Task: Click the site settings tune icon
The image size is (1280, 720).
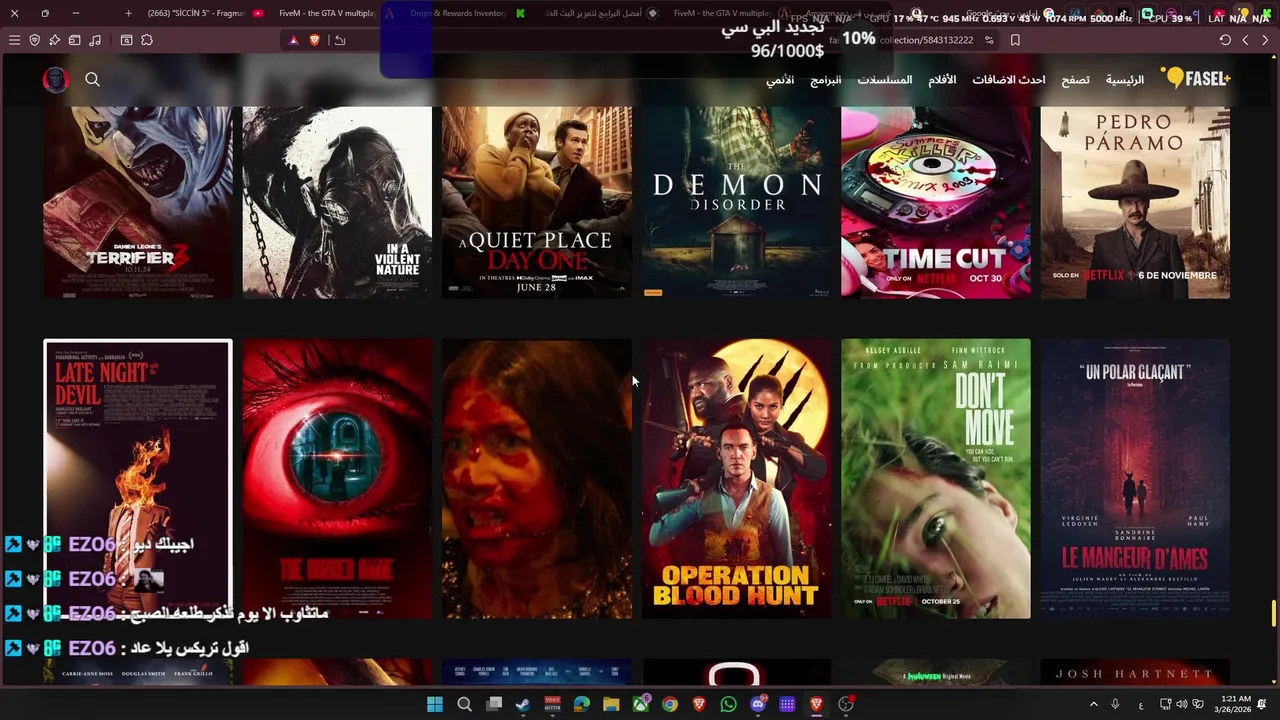Action: point(989,40)
